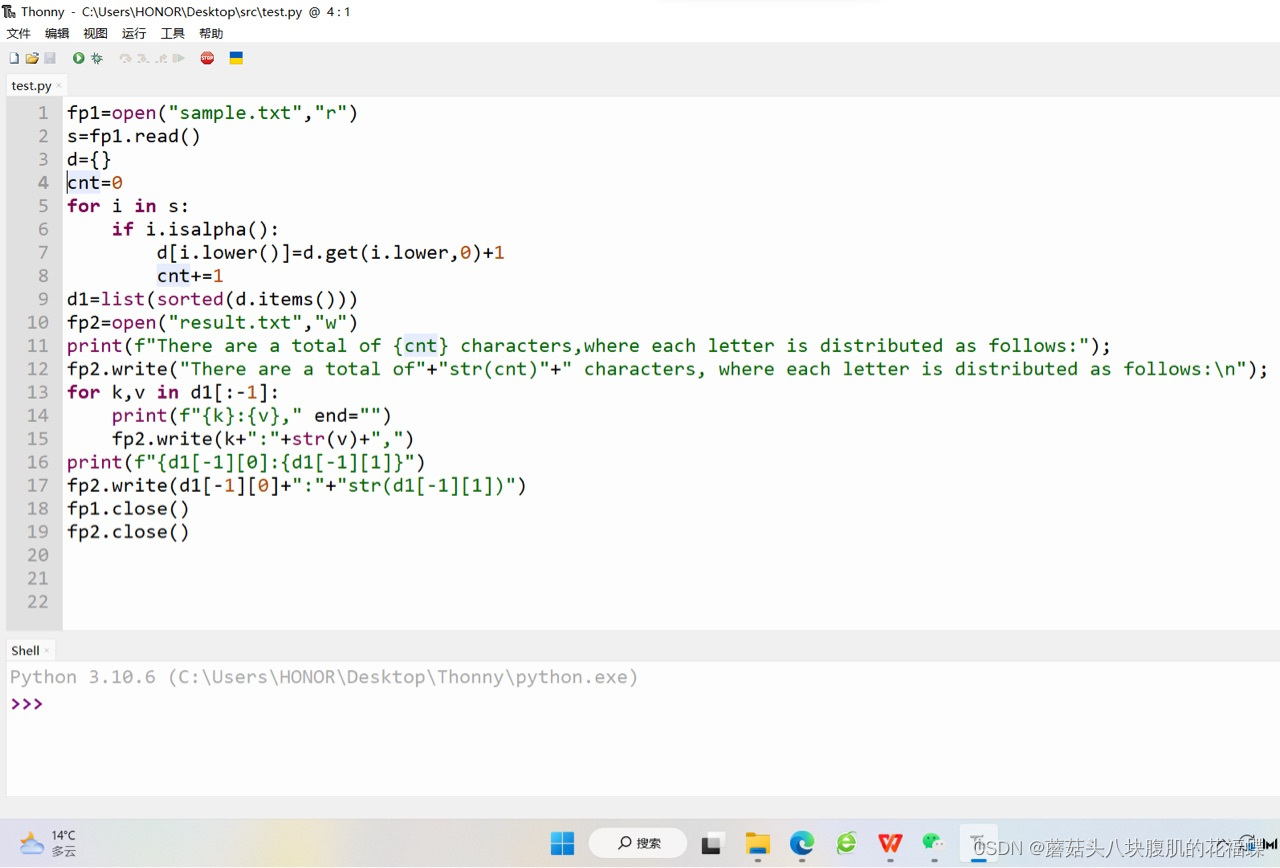Click line number 10 in the gutter
The width and height of the screenshot is (1280, 868).
point(38,322)
